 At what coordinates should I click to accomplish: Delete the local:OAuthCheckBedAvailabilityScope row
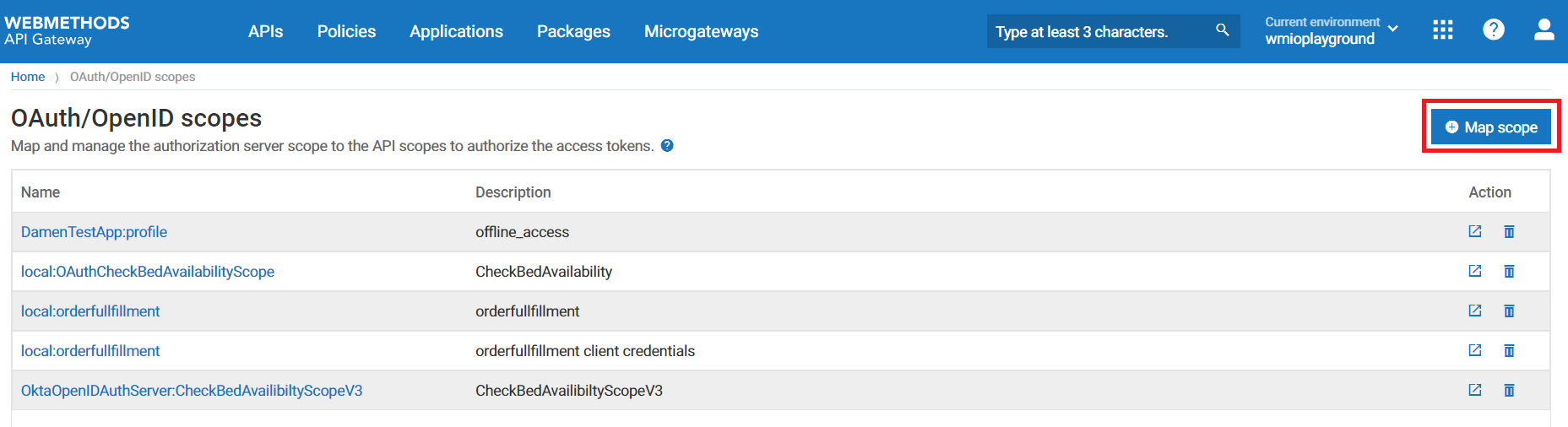(1509, 271)
